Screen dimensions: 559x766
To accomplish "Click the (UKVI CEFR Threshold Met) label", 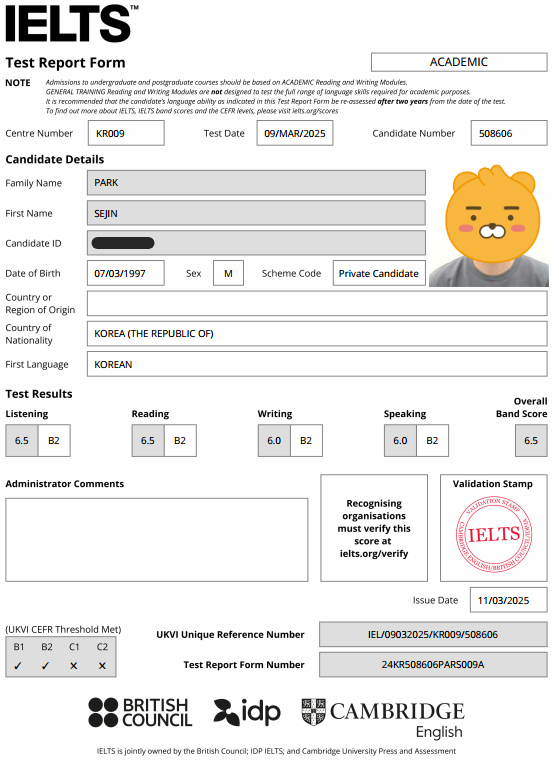I will (64, 629).
